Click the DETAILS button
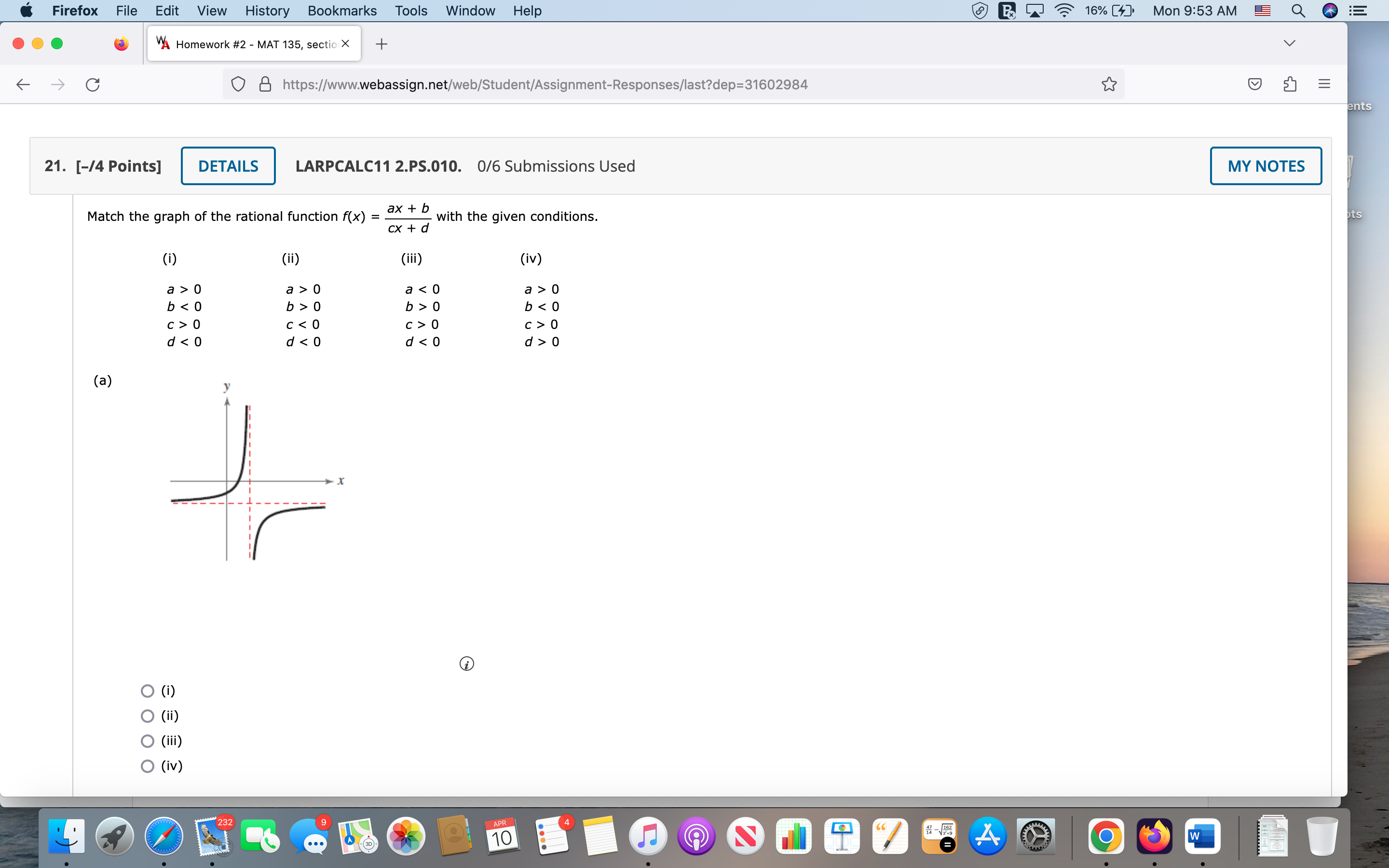Screen dimensions: 1389x868 [x=228, y=166]
